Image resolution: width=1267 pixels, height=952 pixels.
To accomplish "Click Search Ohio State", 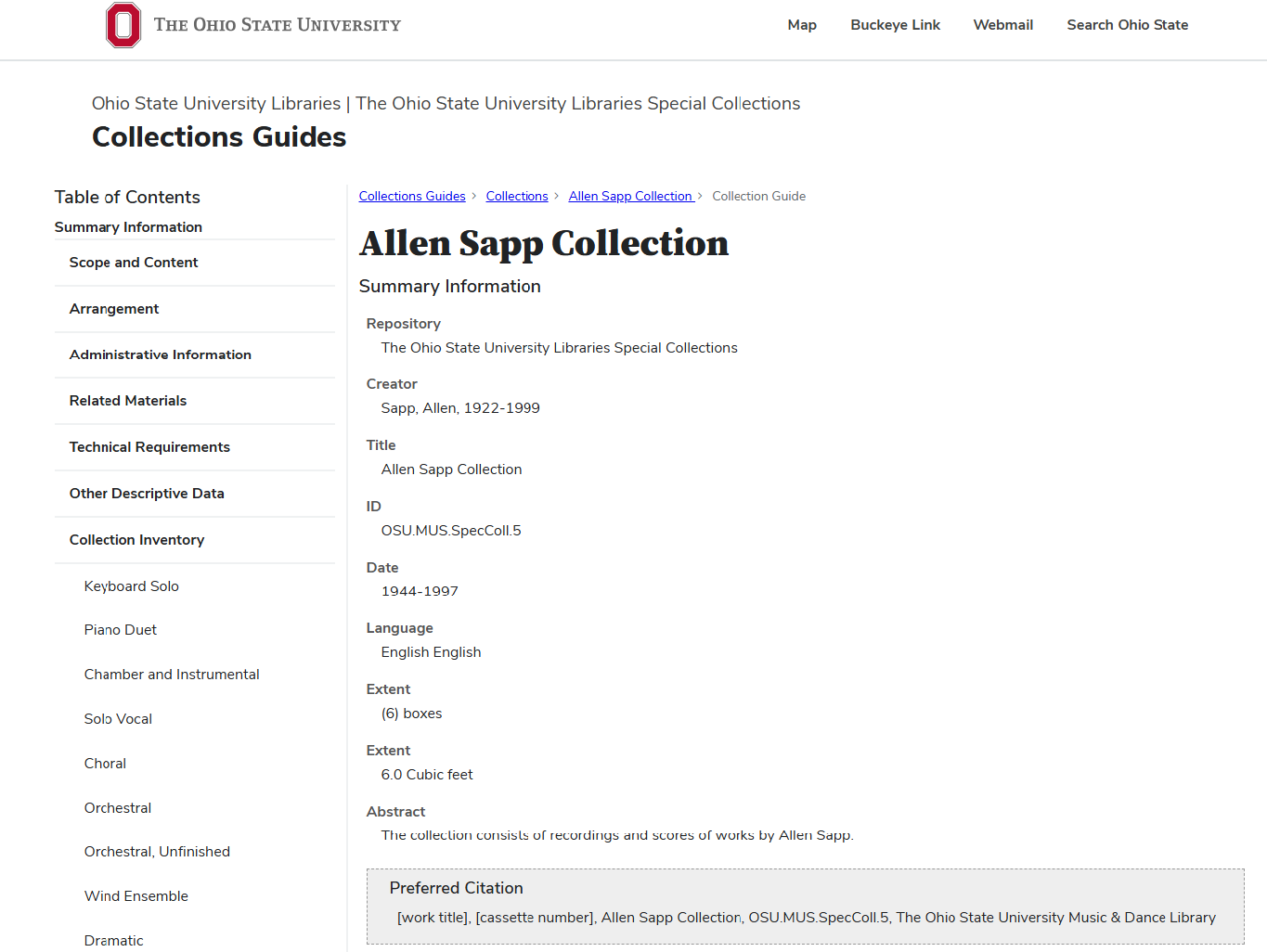I will pos(1127,25).
